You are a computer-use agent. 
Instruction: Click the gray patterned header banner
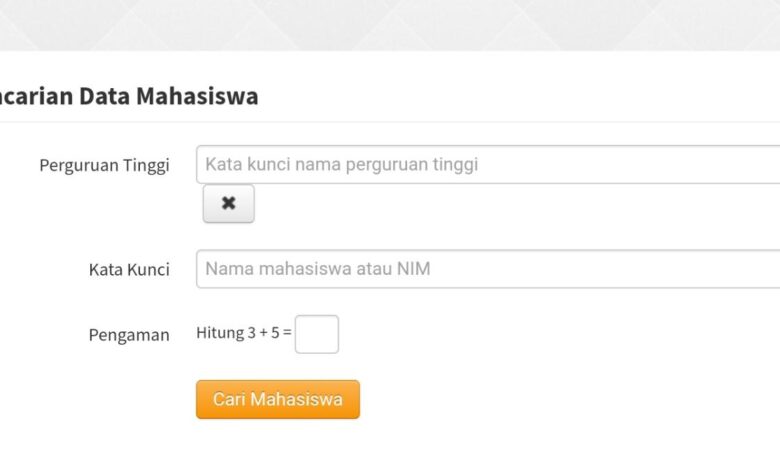coord(390,25)
